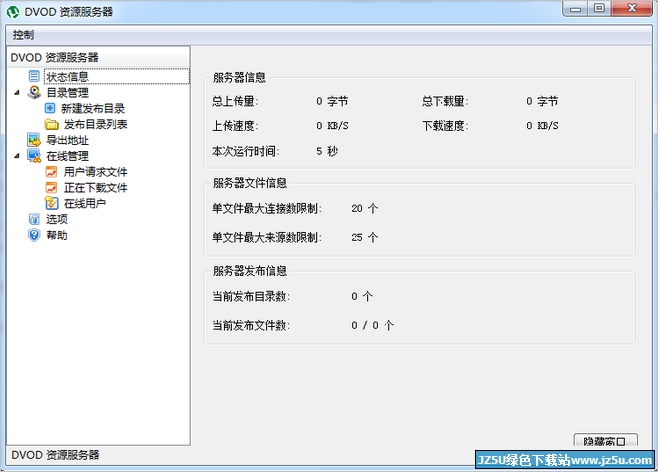
Task: Click the 上传速度 value 0 KB/S
Action: point(332,126)
